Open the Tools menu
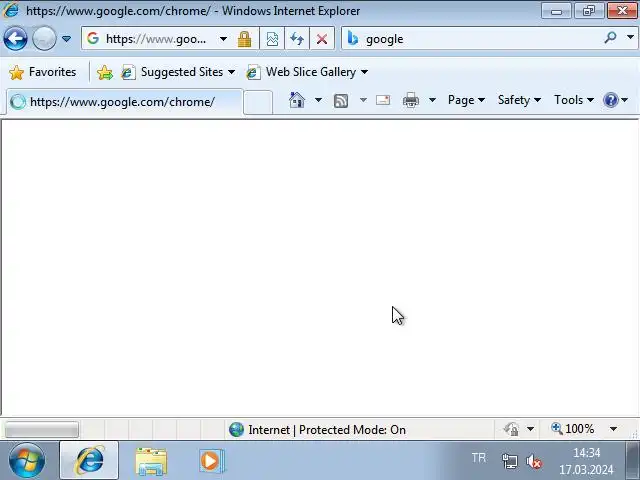The height and width of the screenshot is (480, 640). click(x=573, y=100)
